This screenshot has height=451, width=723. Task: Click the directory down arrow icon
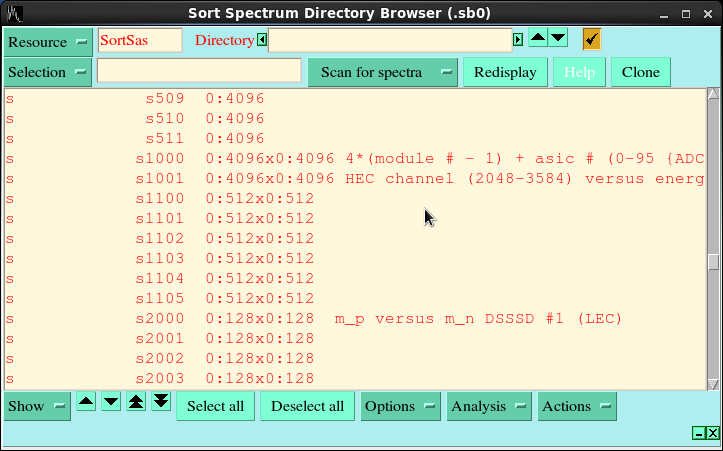[558, 38]
